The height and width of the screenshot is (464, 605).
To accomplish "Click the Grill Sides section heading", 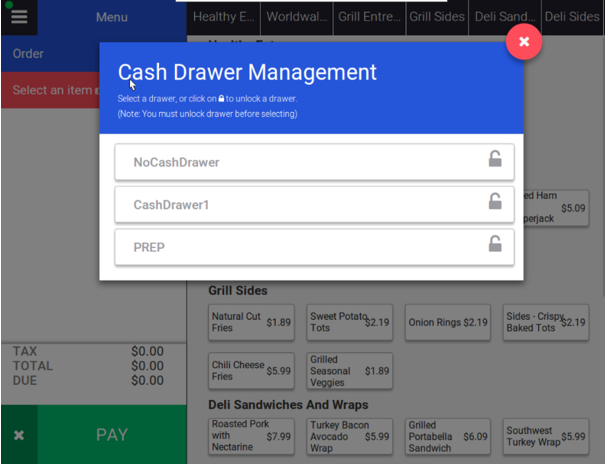I will pyautogui.click(x=238, y=290).
